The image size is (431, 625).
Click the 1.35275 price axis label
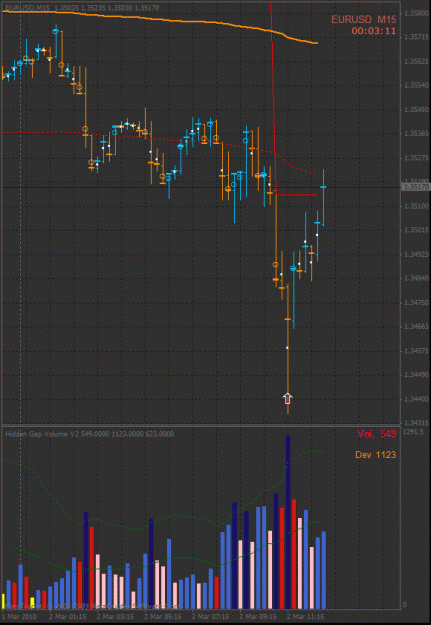[x=415, y=158]
